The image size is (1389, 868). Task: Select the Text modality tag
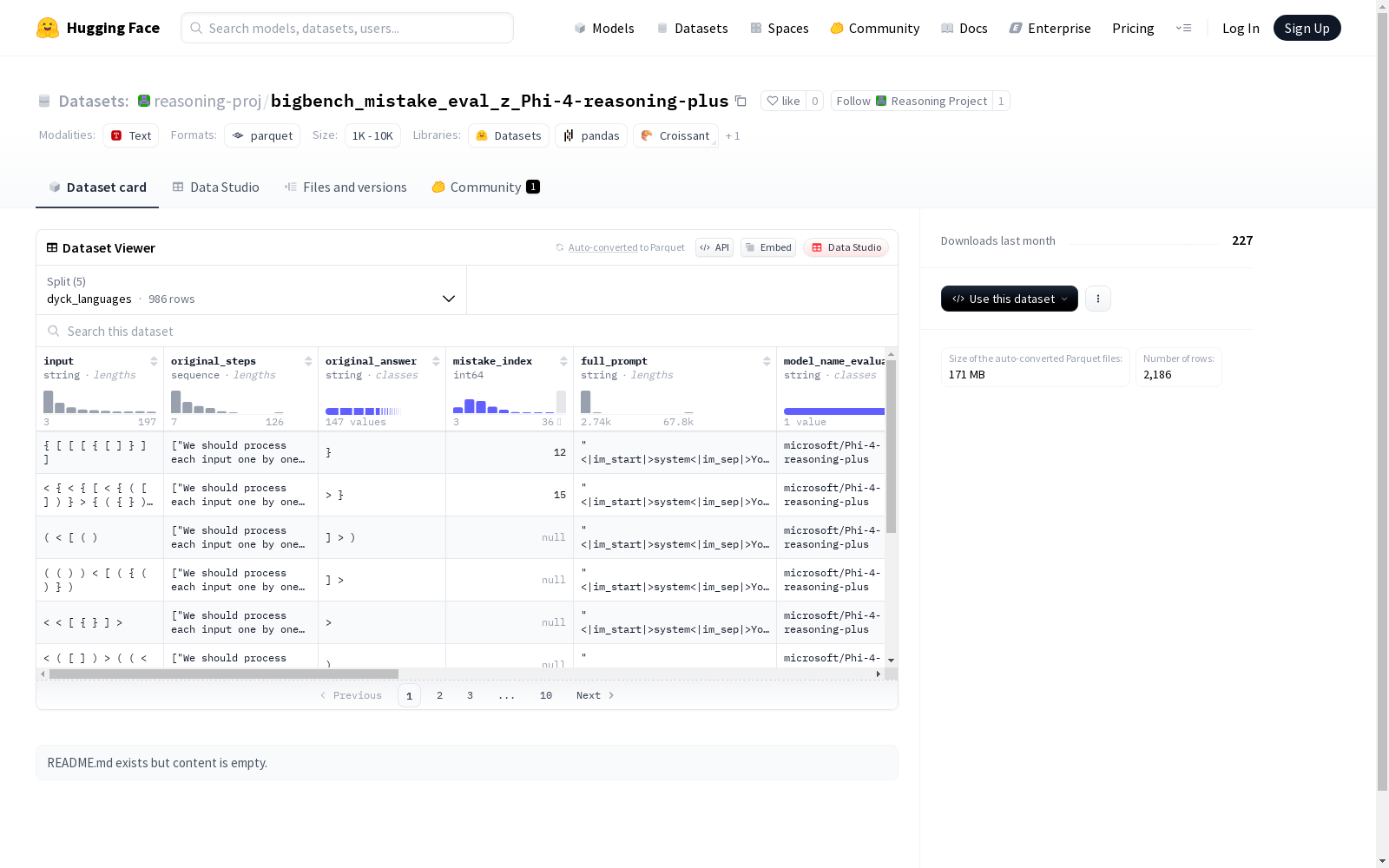131,135
